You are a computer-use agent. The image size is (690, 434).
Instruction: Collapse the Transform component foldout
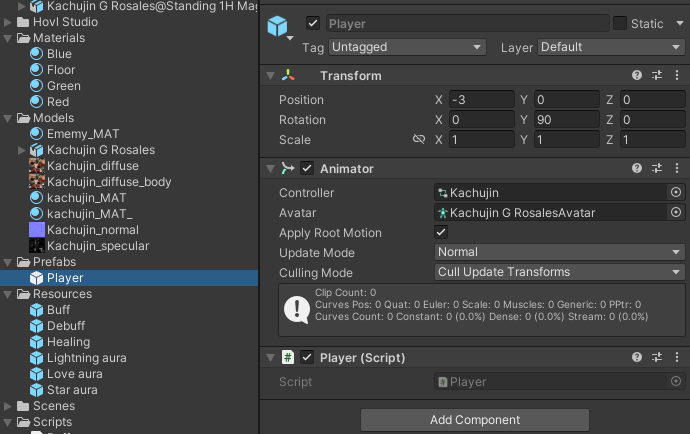270,76
